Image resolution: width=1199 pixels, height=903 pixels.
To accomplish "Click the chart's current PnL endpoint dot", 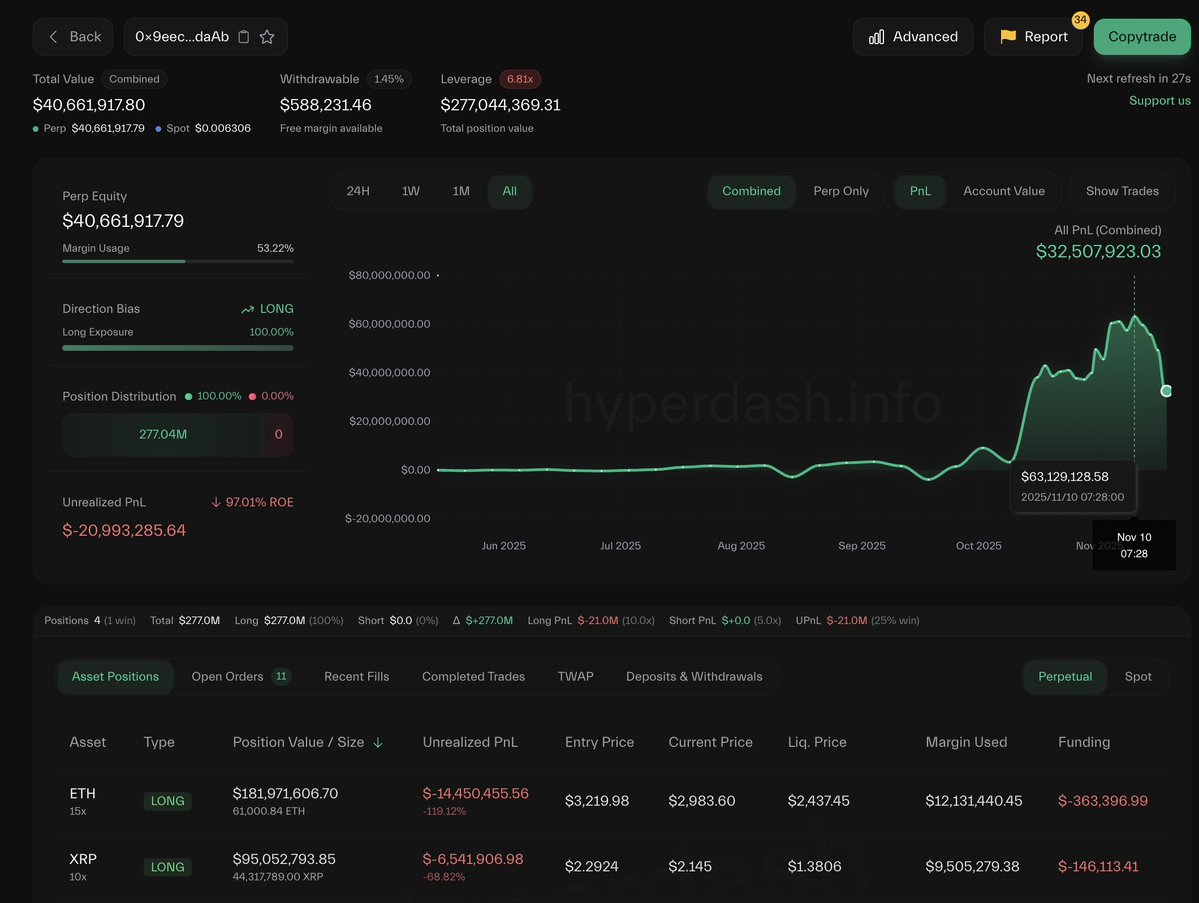I will click(1166, 391).
